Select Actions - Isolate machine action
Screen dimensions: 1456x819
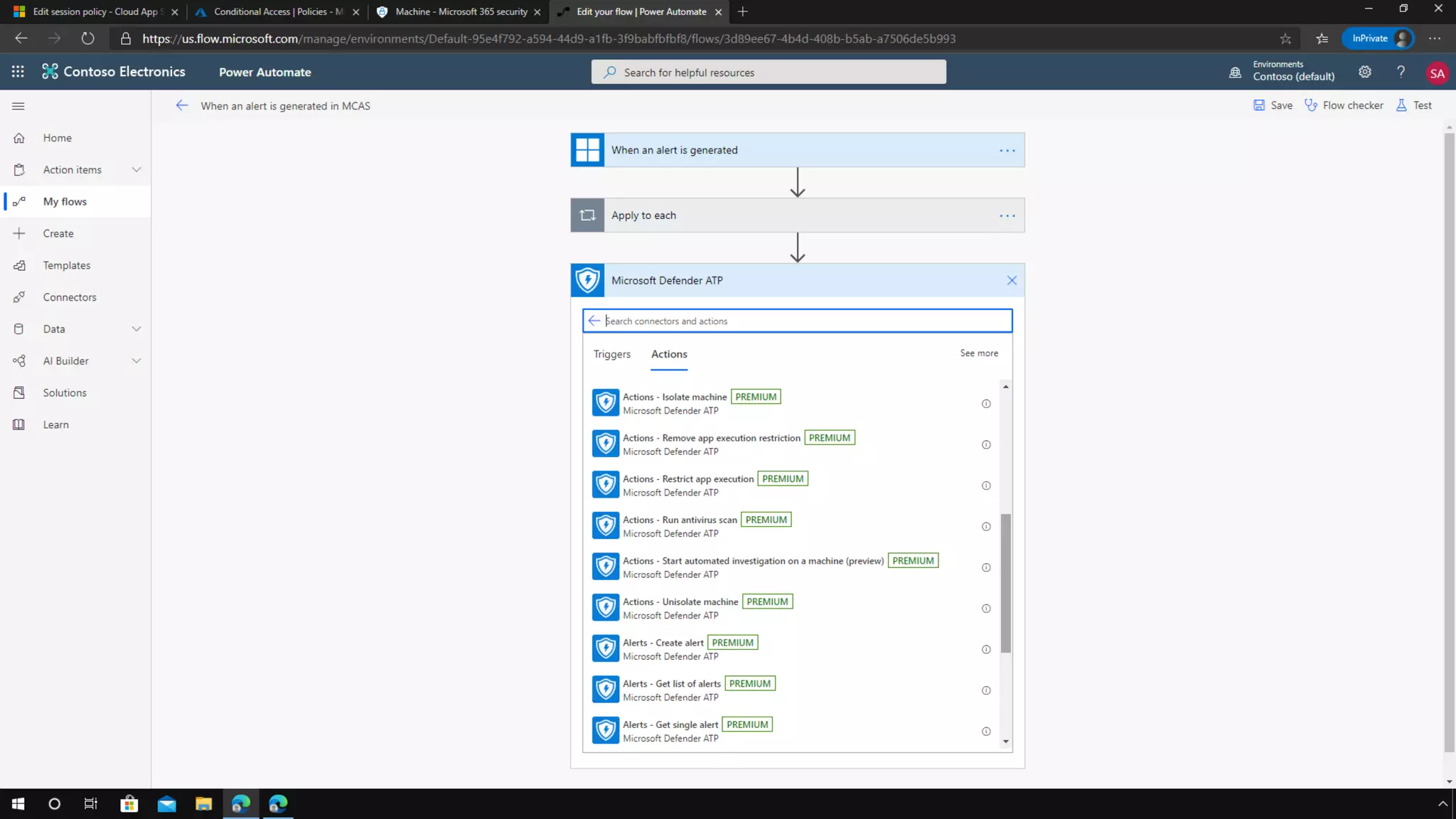pos(793,403)
